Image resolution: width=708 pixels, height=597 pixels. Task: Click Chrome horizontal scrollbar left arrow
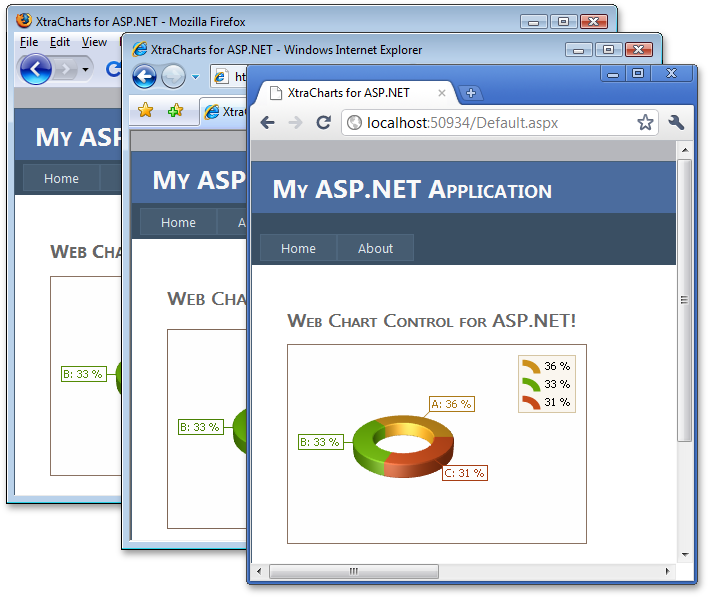pos(259,571)
